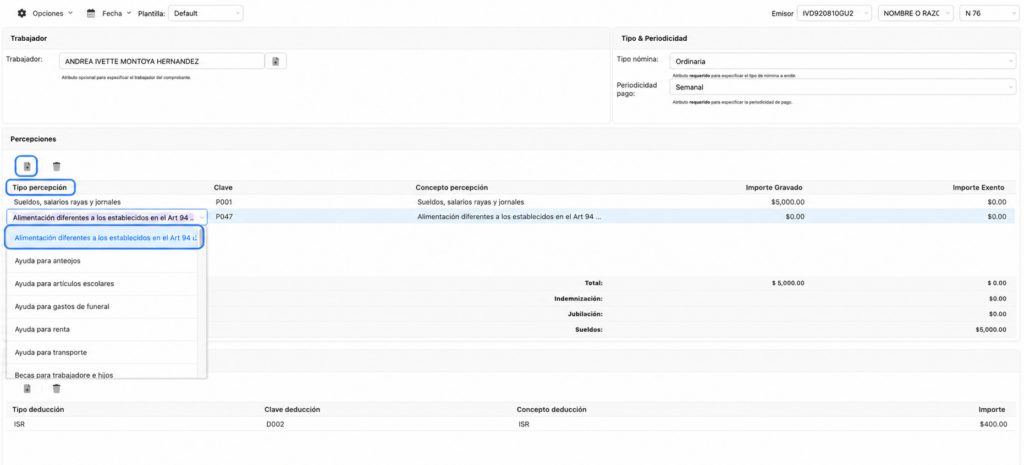Open the Alimentación tipo percepción combo box

(x=107, y=217)
